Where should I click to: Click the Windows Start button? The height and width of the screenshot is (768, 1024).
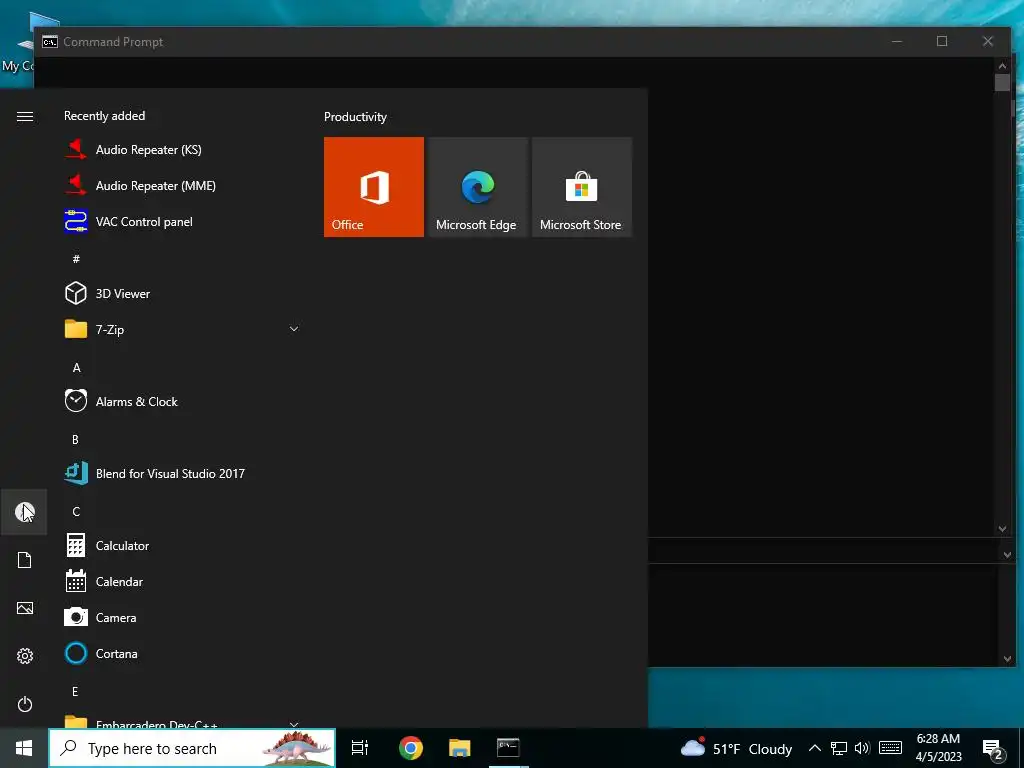click(x=24, y=748)
